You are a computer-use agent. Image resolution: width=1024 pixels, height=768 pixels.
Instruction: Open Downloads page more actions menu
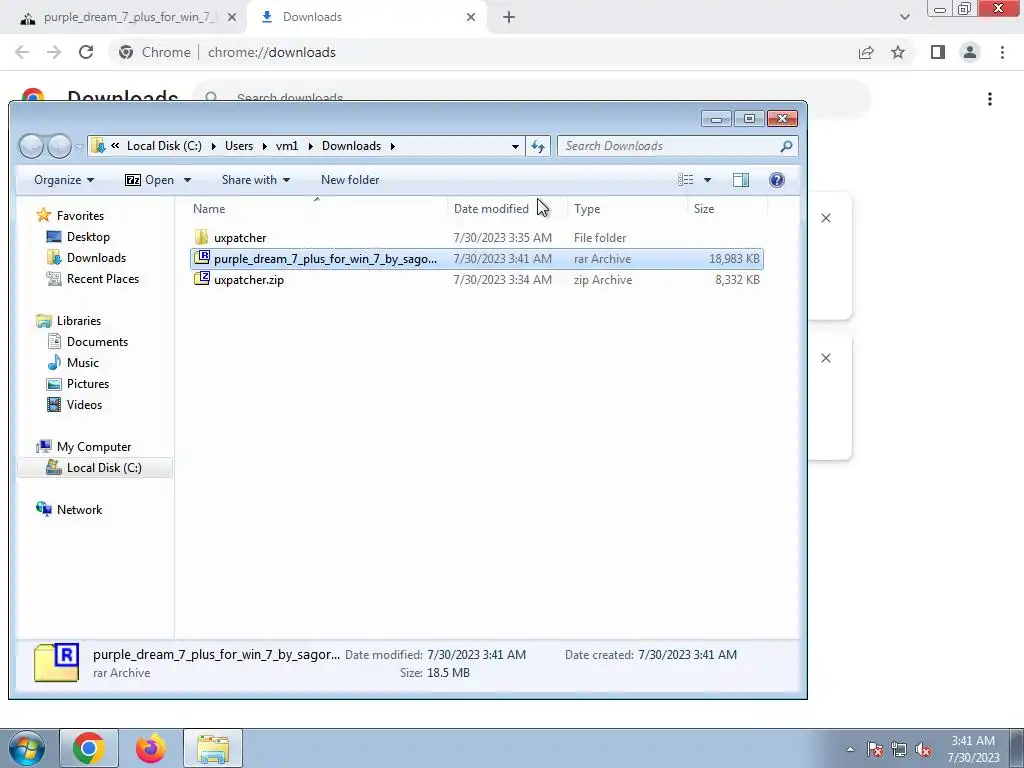pos(990,99)
